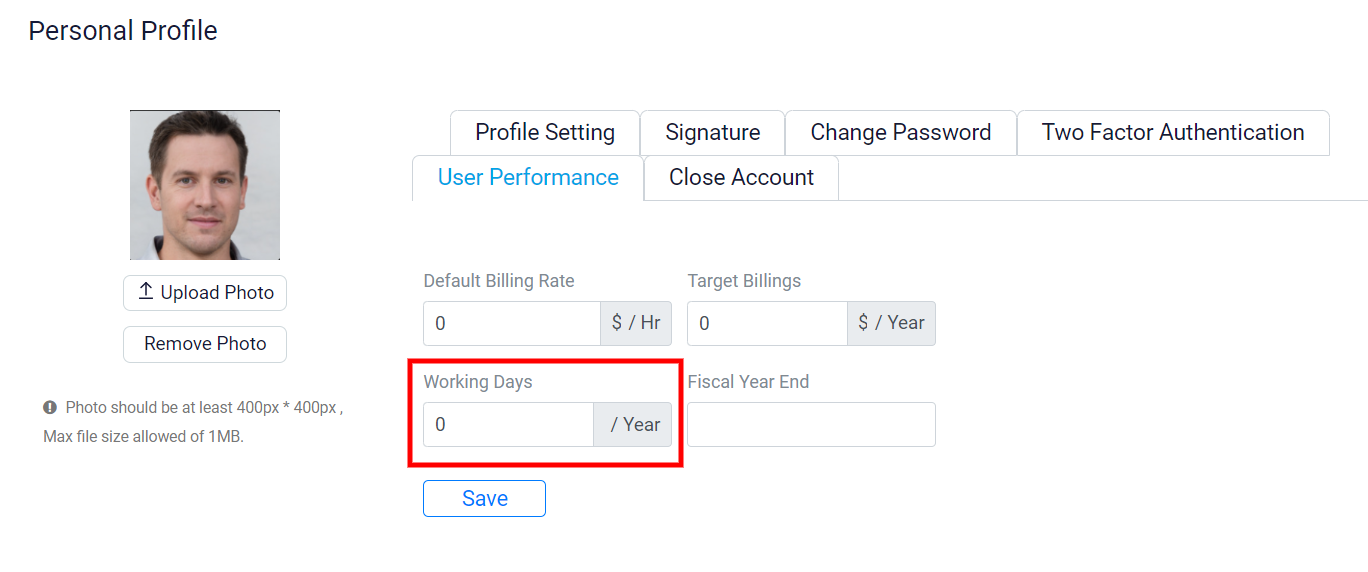Open the Fiscal Year End field
The image size is (1368, 572).
coord(811,424)
